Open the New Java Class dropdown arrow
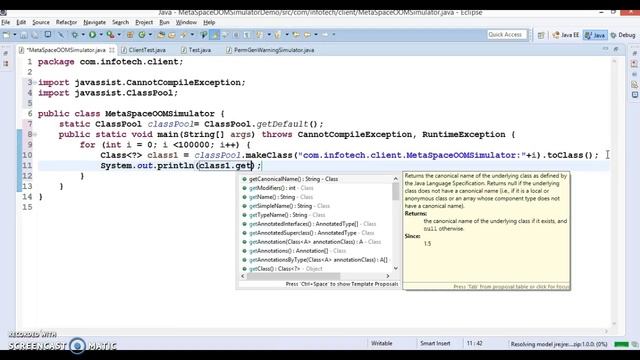Screen dimensions: 640x360 [150, 35]
